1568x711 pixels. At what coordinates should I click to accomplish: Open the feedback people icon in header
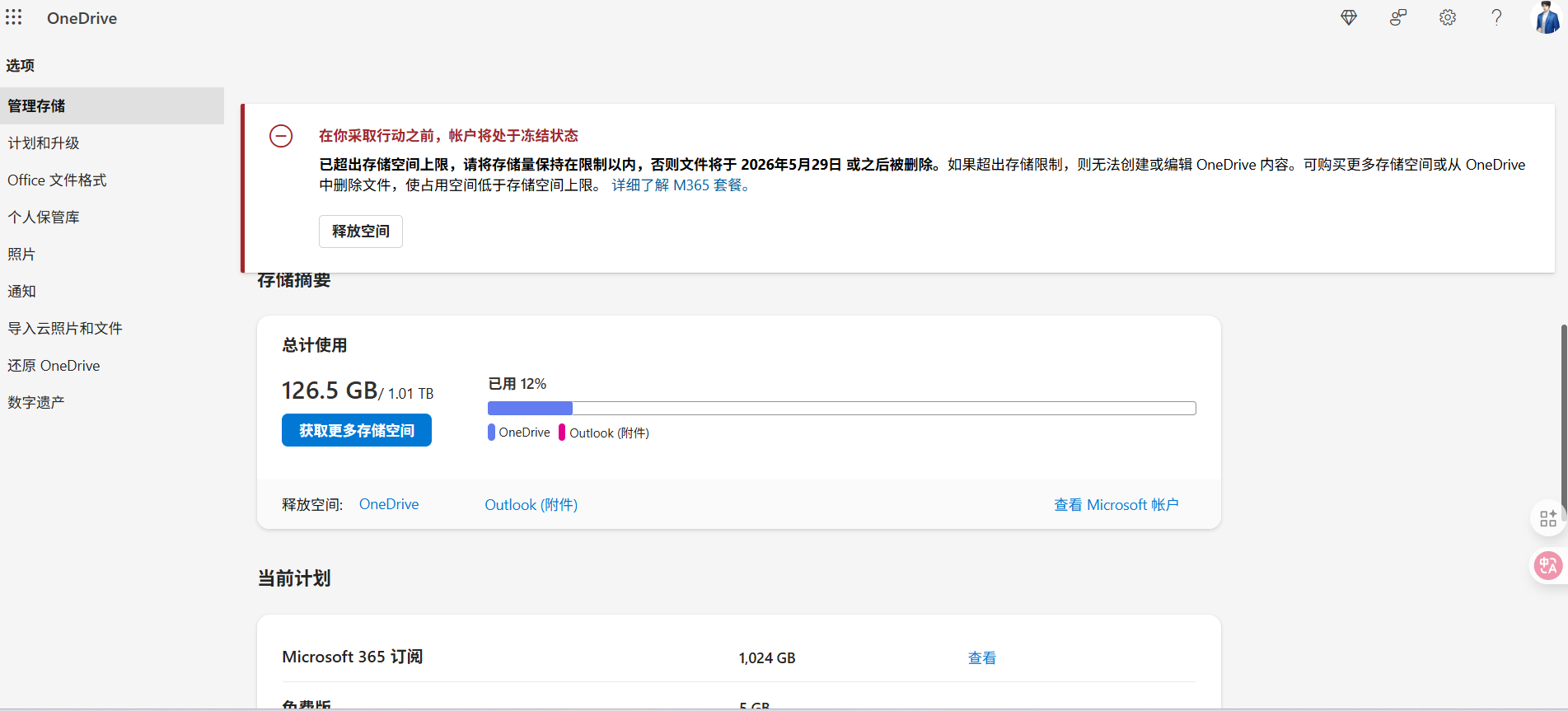1398,17
